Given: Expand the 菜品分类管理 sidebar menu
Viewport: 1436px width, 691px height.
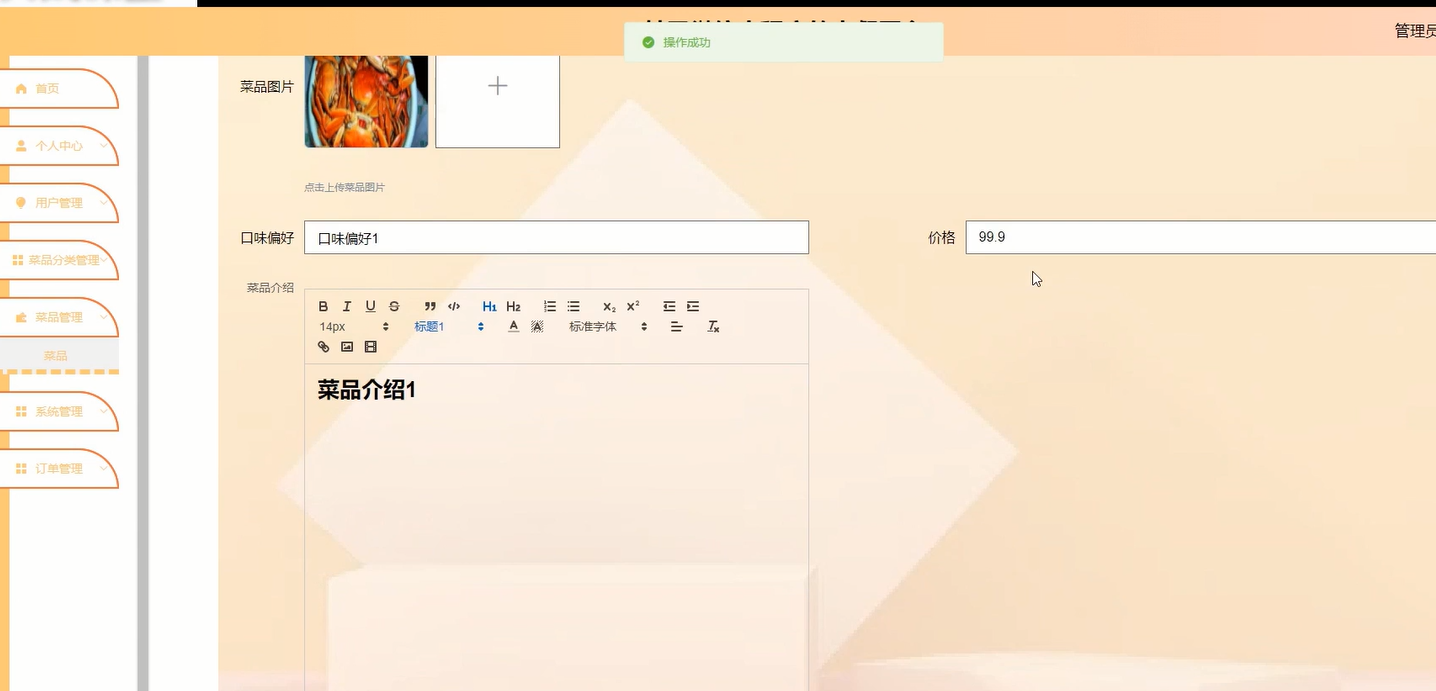Looking at the screenshot, I should pos(59,260).
